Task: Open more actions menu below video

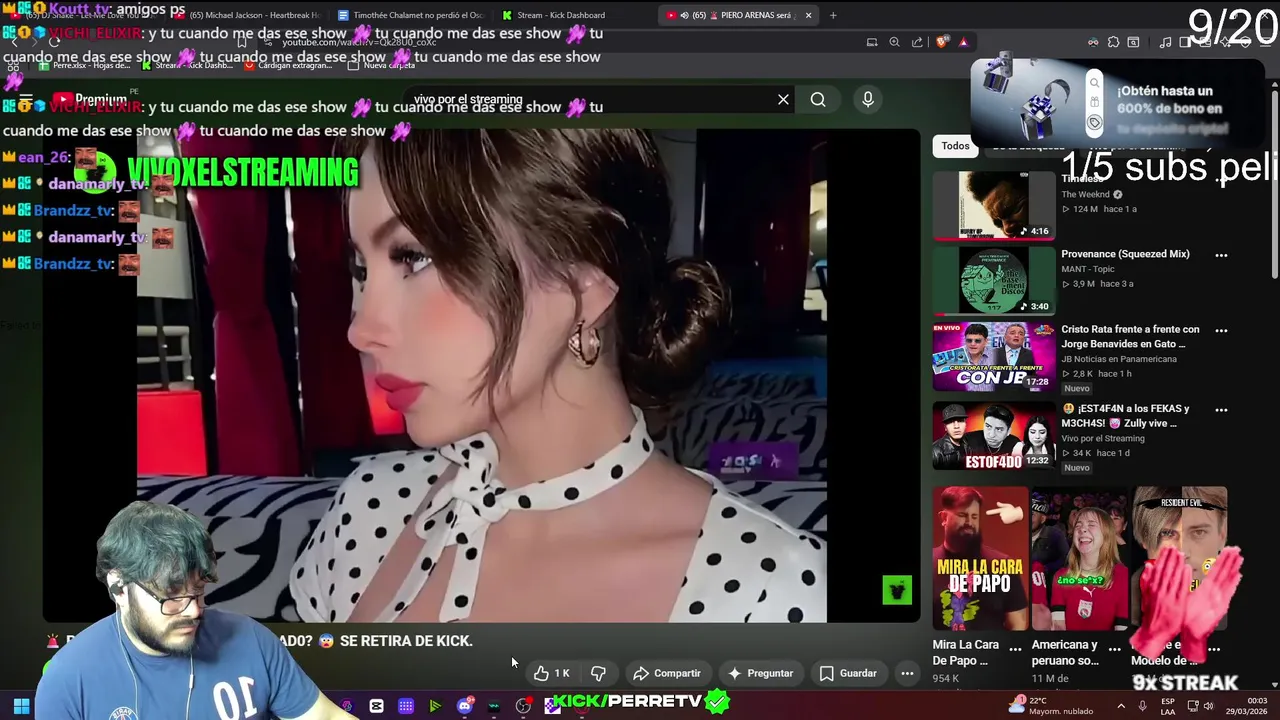Action: (907, 673)
